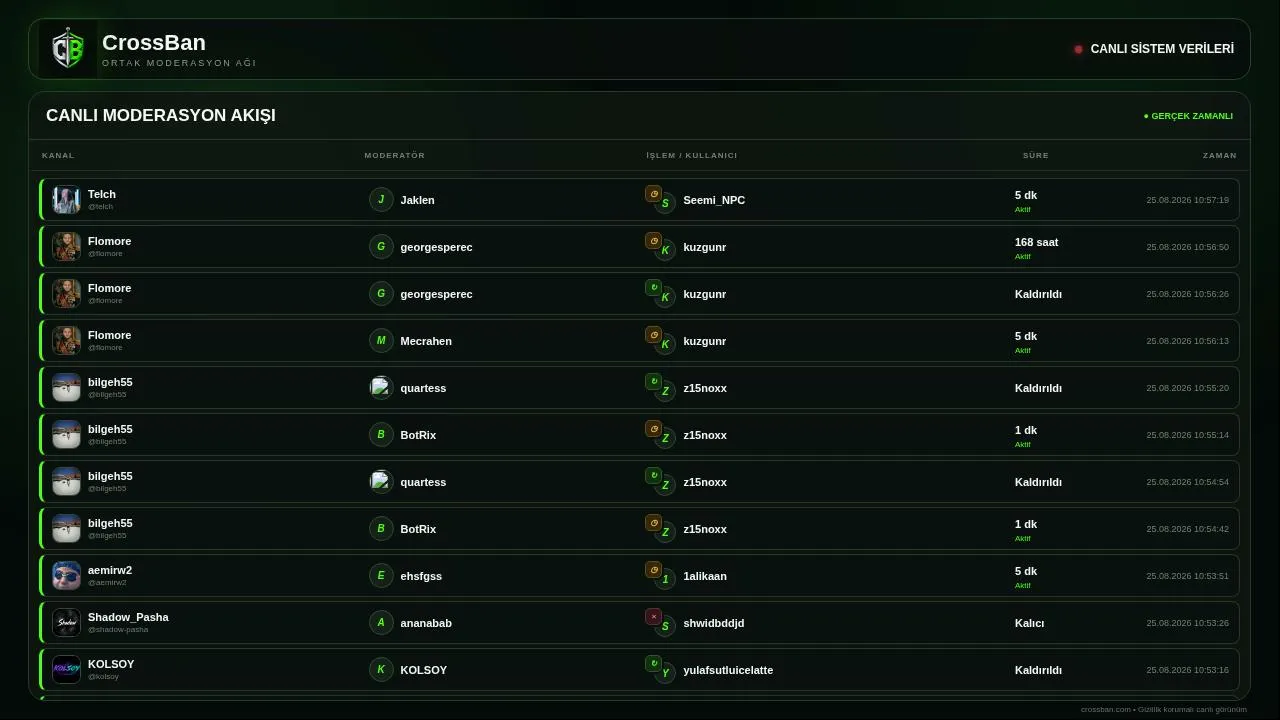Viewport: 1280px width, 720px height.
Task: Select the Zaman column header
Action: (1219, 156)
